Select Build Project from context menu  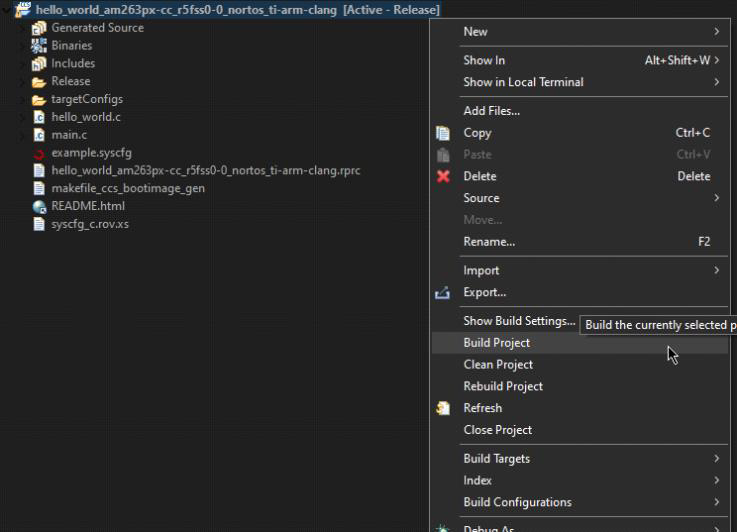click(497, 343)
